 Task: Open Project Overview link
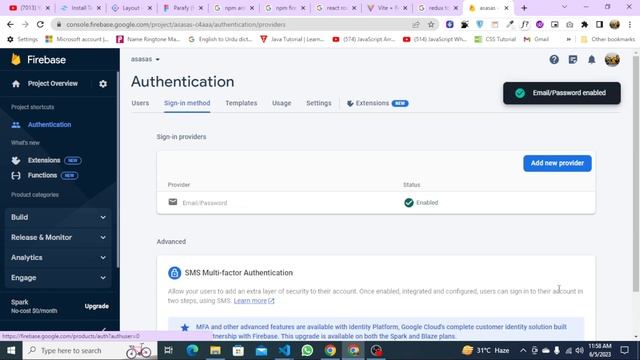pyautogui.click(x=53, y=84)
